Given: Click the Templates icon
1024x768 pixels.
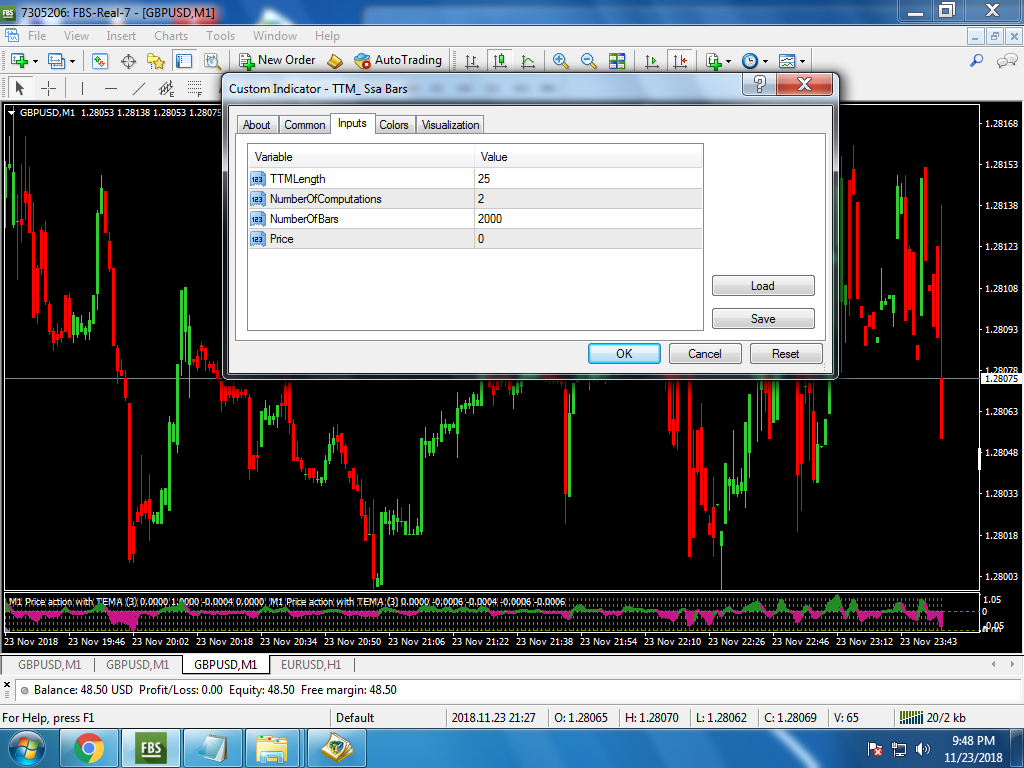Looking at the screenshot, I should point(787,61).
